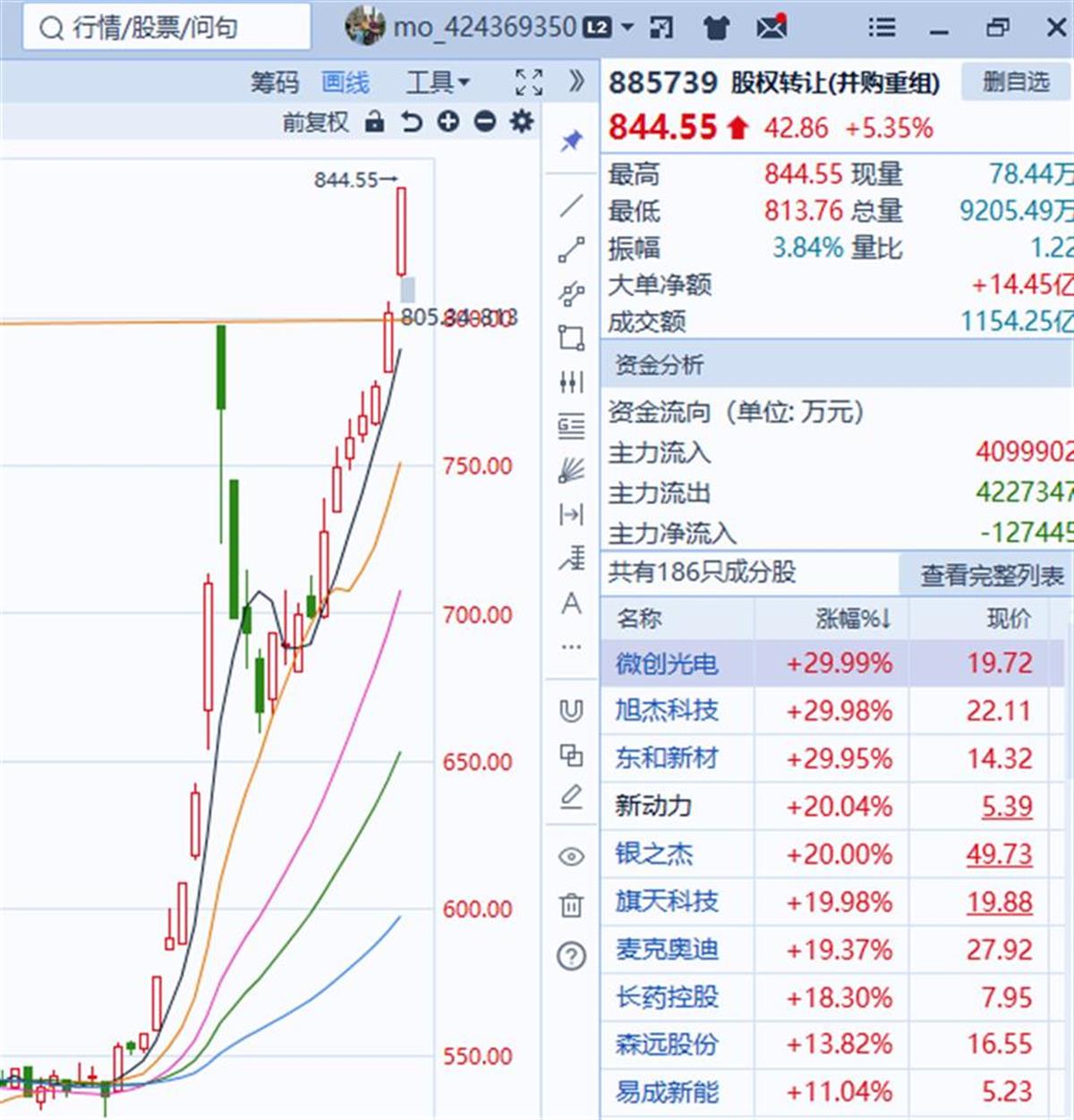Viewport: 1074px width, 1120px height.
Task: Open the drawing tools help icon
Action: coord(571,956)
